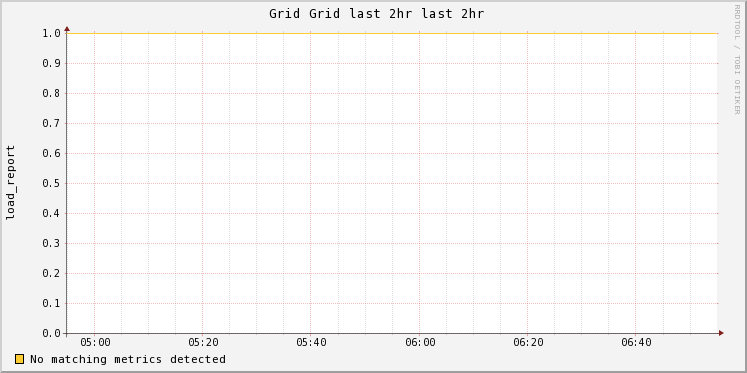Click the red arrow atop the Y axis

pos(67,29)
